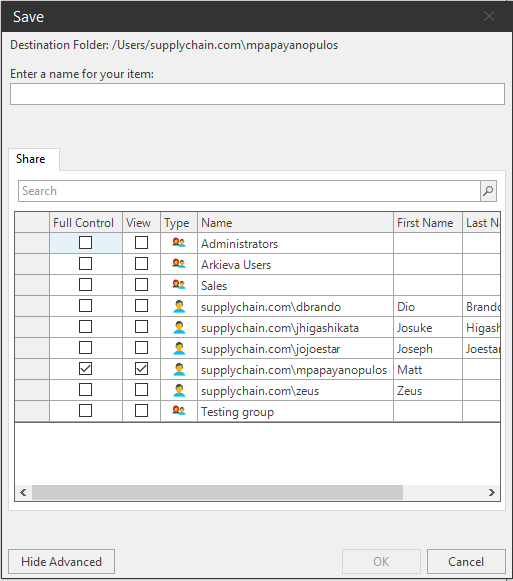Grant View to Sales group
Viewport: 513px width, 581px height.
coord(141,285)
